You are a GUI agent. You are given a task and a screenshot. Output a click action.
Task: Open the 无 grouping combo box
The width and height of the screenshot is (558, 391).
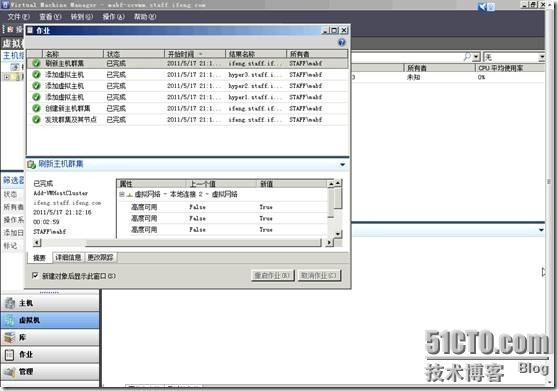pos(514,57)
